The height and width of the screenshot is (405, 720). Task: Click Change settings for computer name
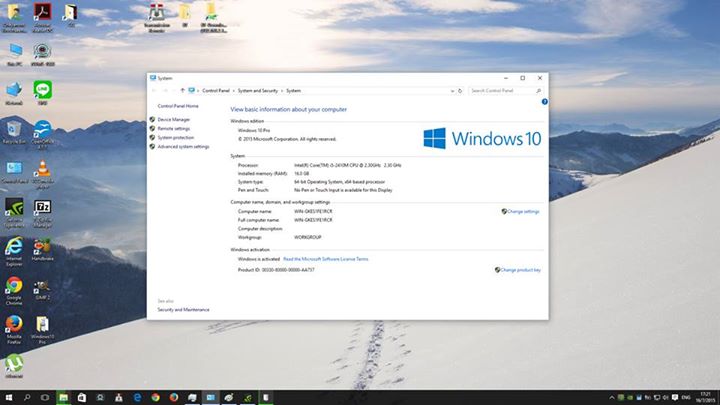tap(523, 212)
